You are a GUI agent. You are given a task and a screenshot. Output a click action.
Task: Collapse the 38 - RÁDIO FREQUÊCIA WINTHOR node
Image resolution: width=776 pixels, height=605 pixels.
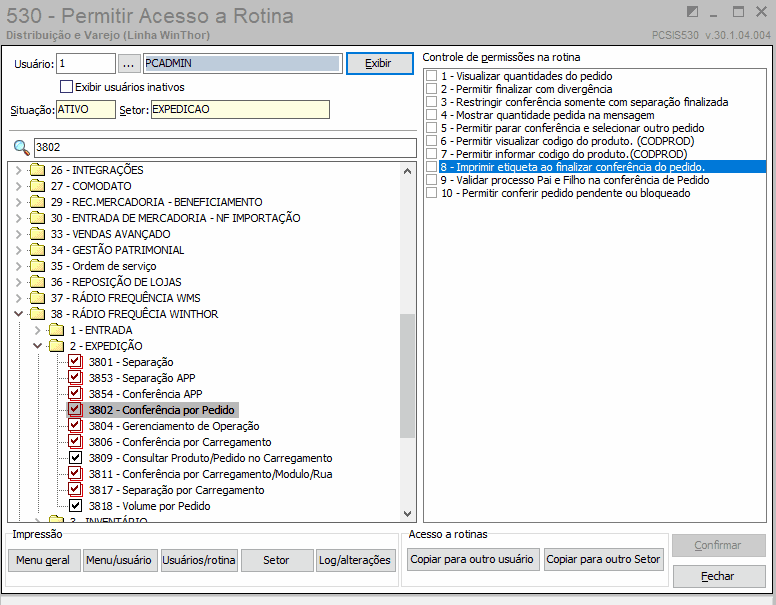pos(19,314)
